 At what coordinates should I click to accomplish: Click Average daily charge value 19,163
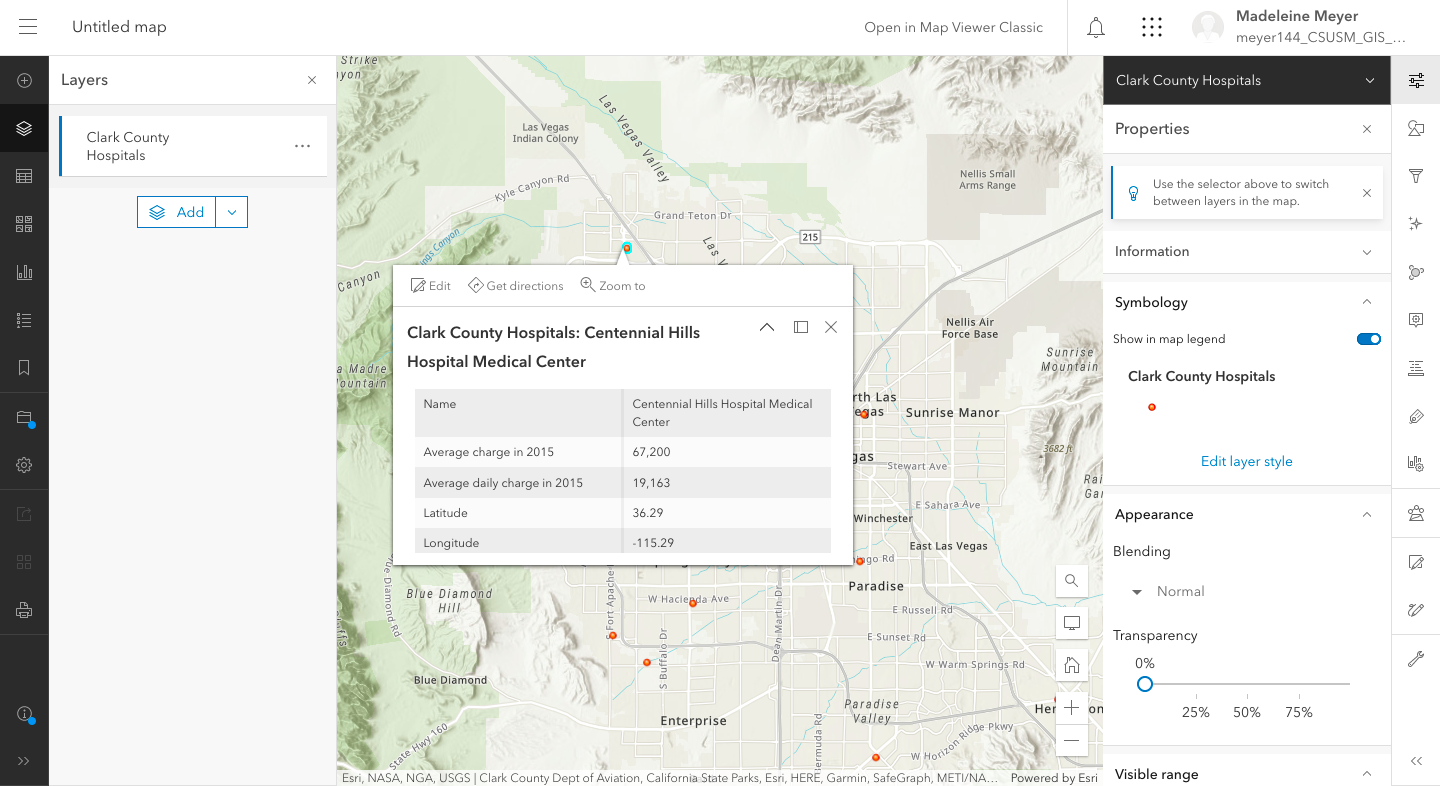(652, 483)
